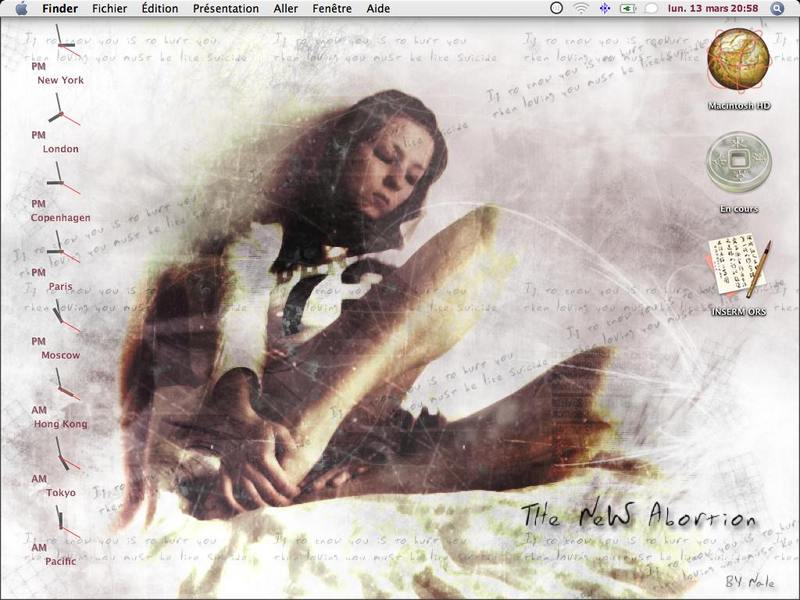Select the INSERM ORS document icon
This screenshot has width=800, height=600.
[x=738, y=269]
